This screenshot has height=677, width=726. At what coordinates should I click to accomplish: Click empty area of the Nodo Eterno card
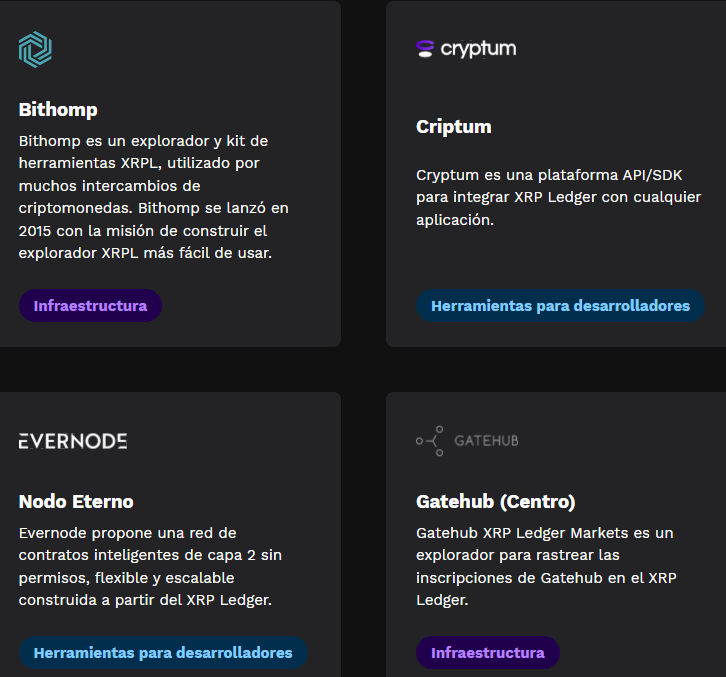[x=232, y=440]
